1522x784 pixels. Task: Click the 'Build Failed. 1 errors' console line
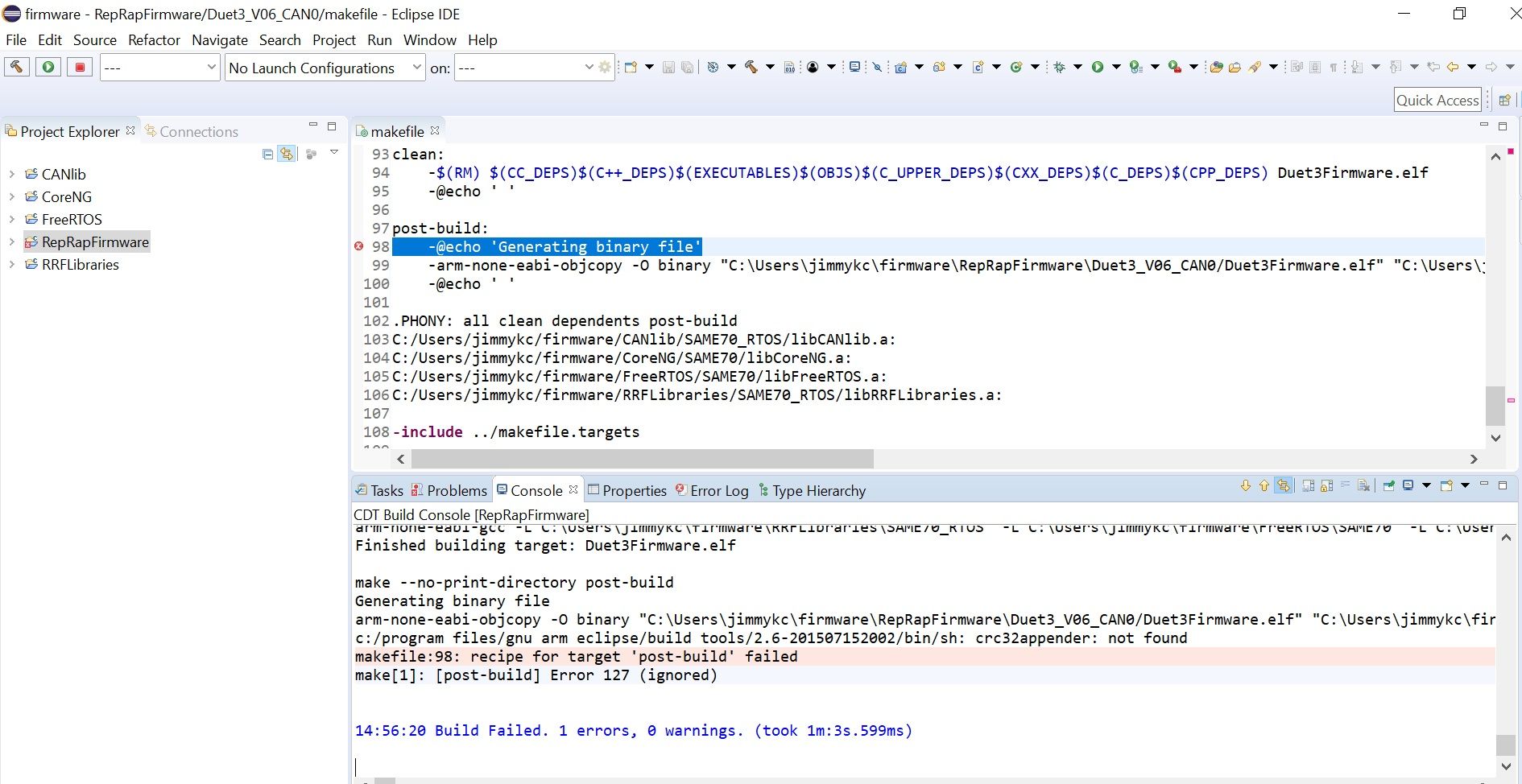(634, 730)
